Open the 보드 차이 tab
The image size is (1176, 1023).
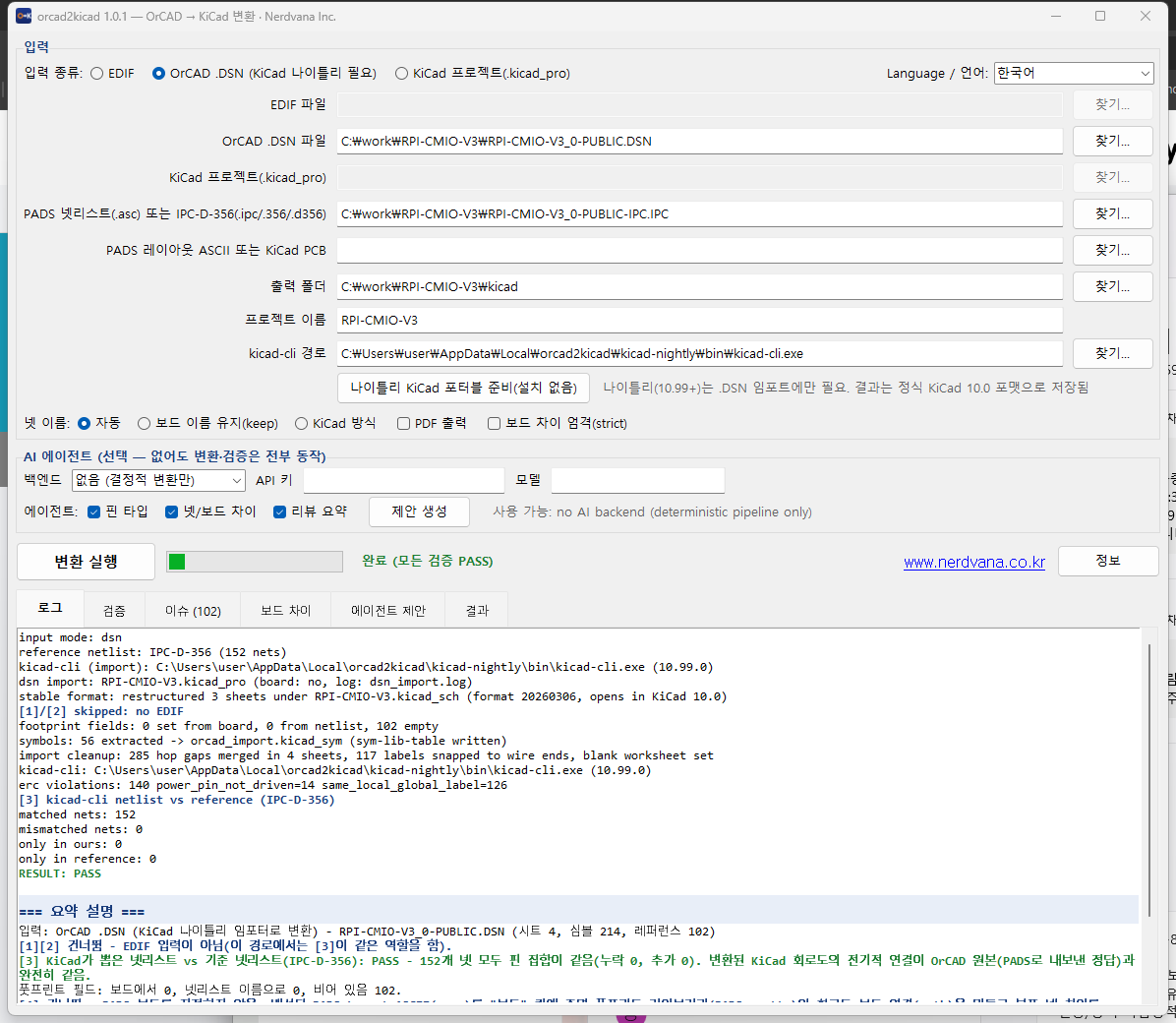[x=285, y=611]
